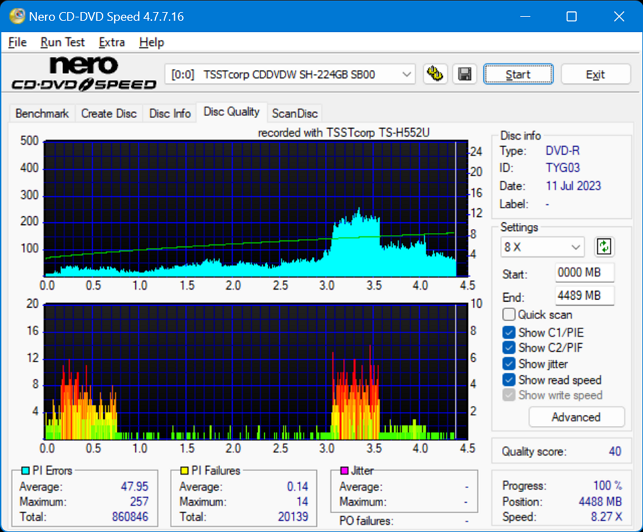Image resolution: width=643 pixels, height=532 pixels.
Task: Click the PI Failures total 20139
Action: (x=293, y=516)
